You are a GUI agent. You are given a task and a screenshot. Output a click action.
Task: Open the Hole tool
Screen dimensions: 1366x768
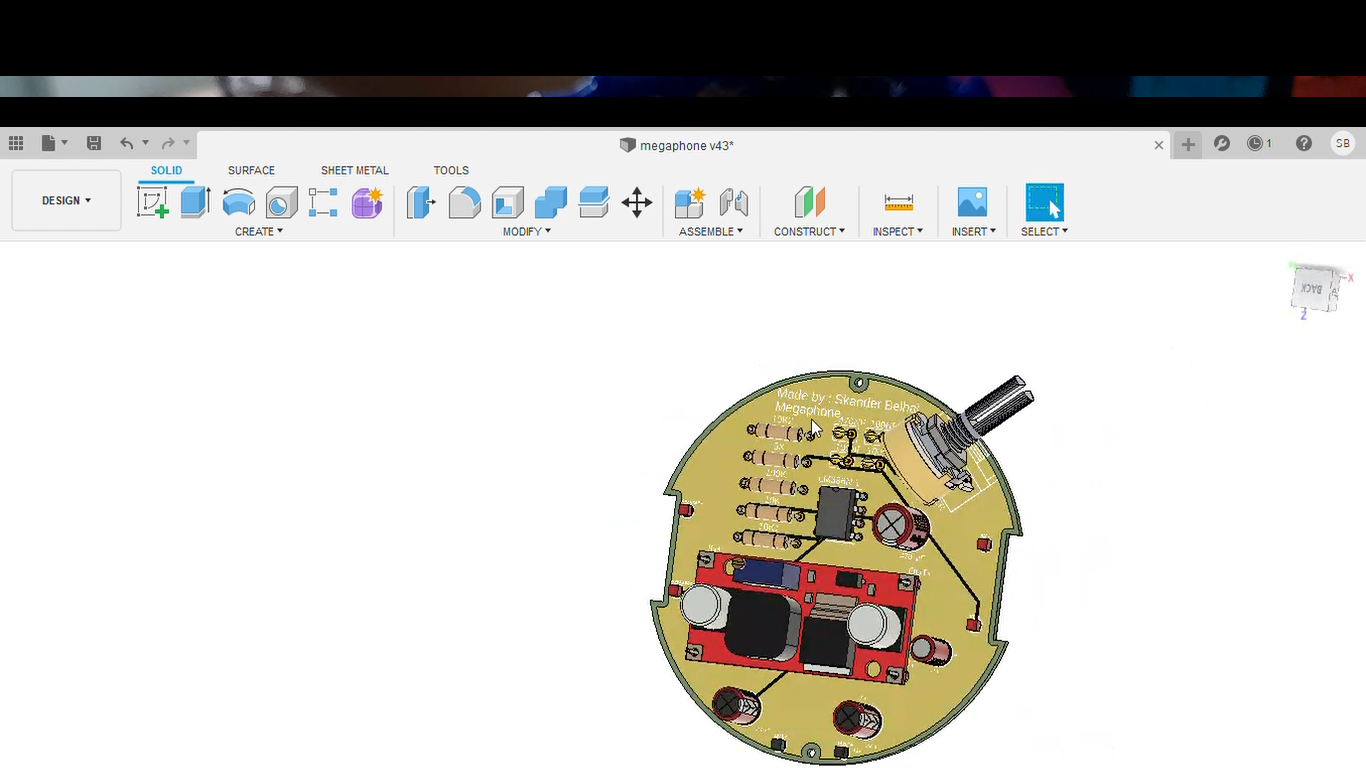pos(281,203)
